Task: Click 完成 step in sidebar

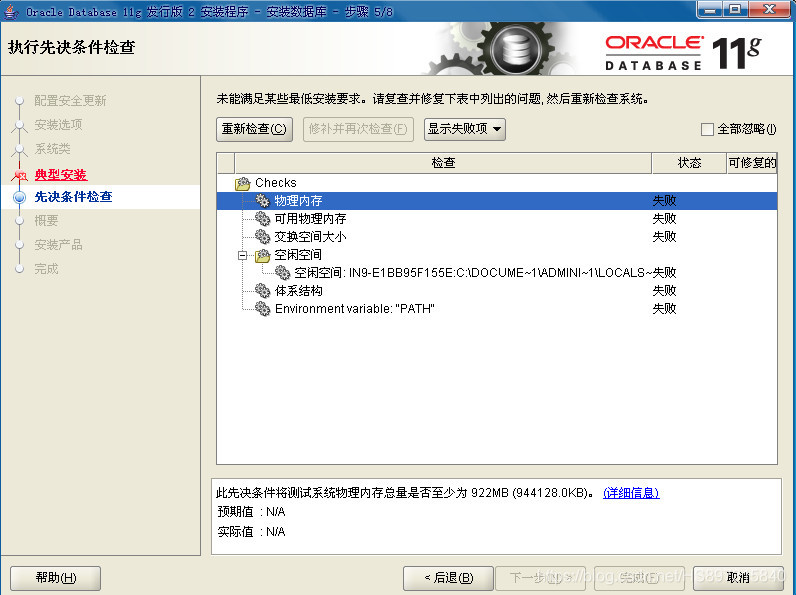Action: click(46, 269)
